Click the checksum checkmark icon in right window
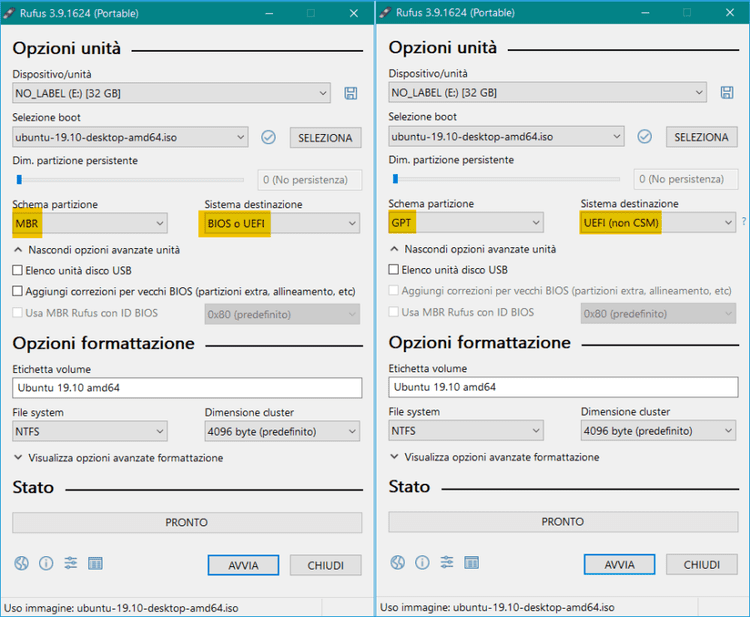750x617 pixels. [x=644, y=137]
